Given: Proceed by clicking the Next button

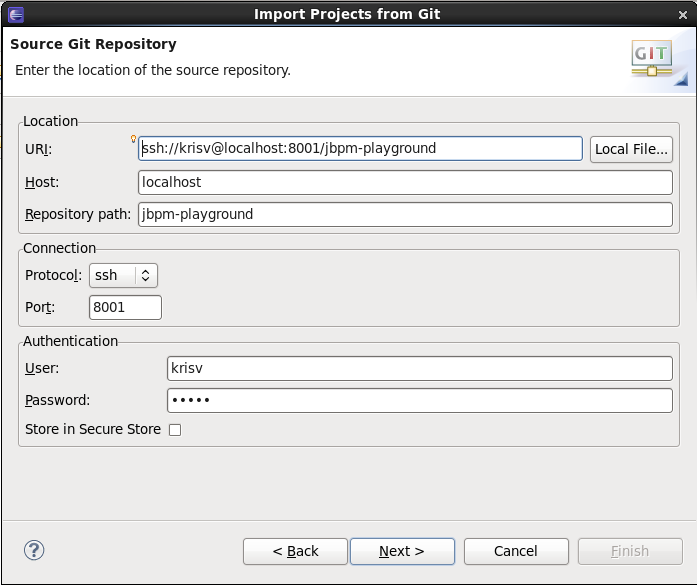Looking at the screenshot, I should pyautogui.click(x=402, y=551).
